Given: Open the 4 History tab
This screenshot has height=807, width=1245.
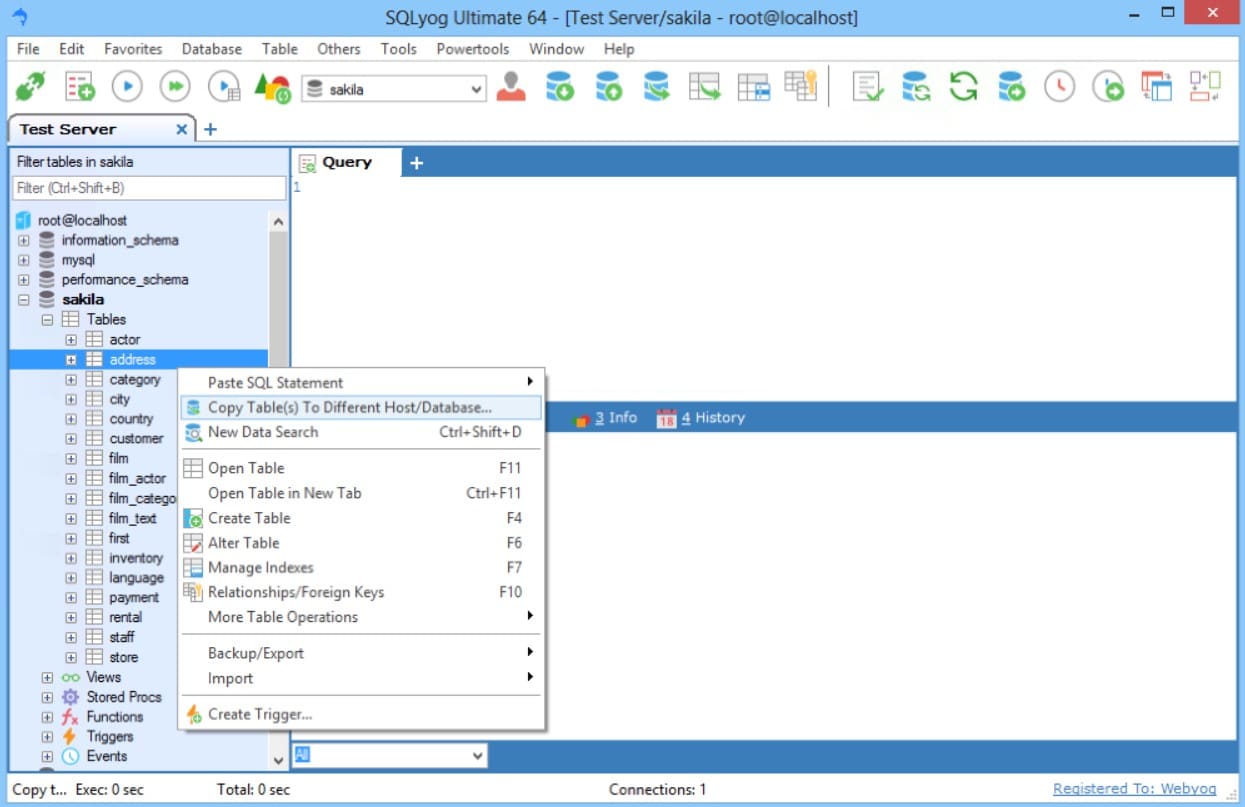Looking at the screenshot, I should pos(701,418).
